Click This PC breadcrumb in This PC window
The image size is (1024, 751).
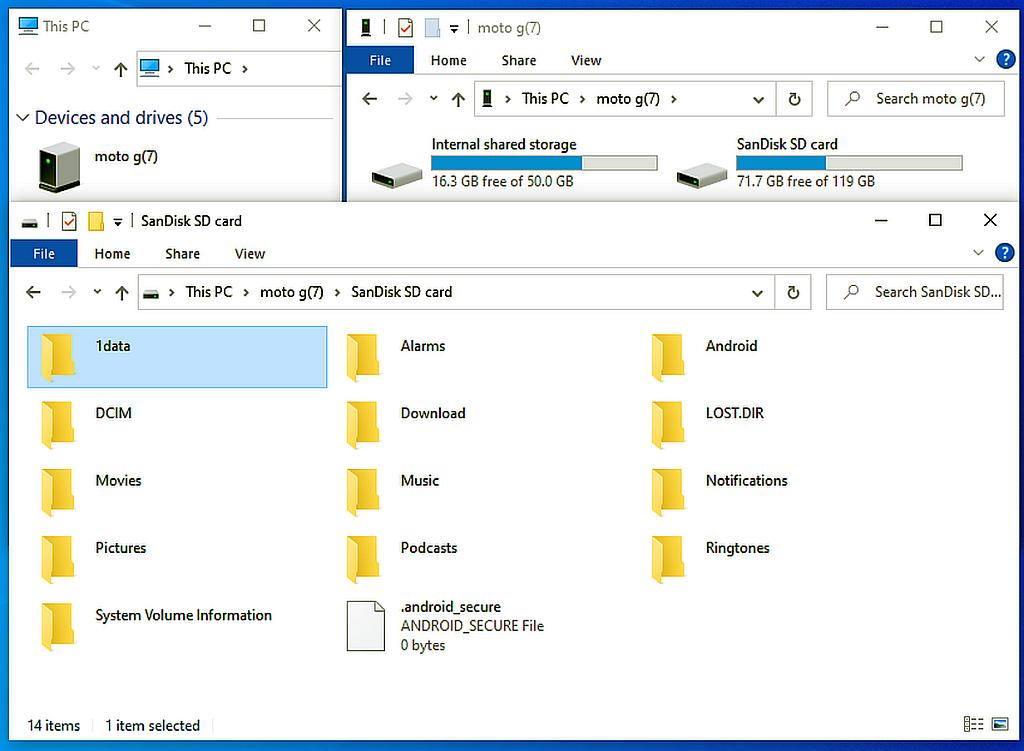208,69
